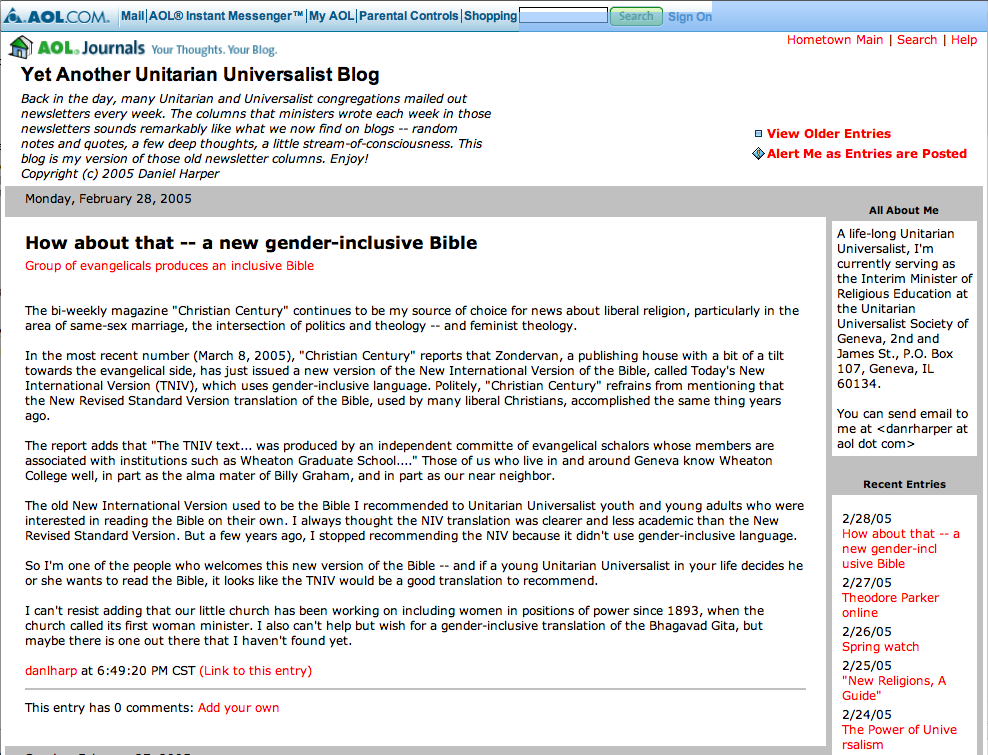988x755 pixels.
Task: Select View Older Entries
Action: [x=828, y=134]
